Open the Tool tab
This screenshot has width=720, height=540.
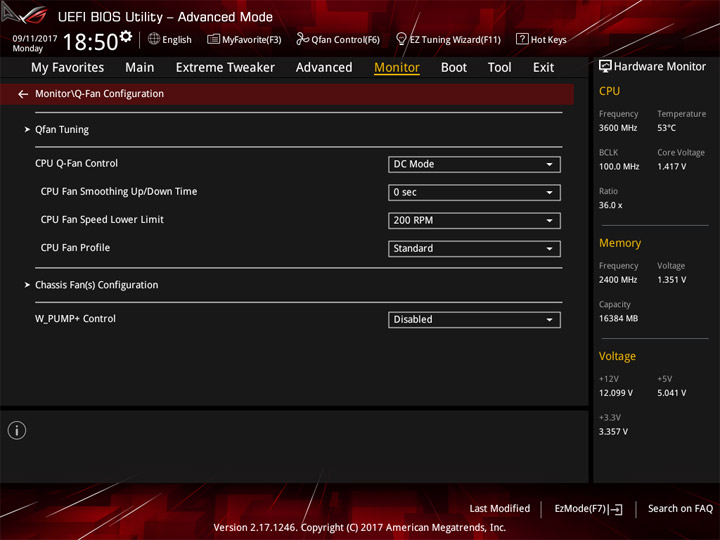coord(499,68)
